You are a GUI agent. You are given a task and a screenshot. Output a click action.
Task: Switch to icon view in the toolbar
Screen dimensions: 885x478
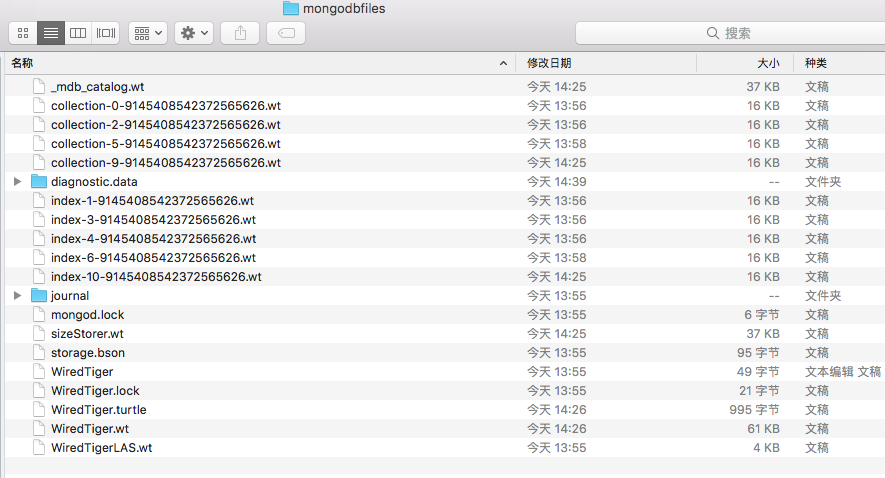23,33
